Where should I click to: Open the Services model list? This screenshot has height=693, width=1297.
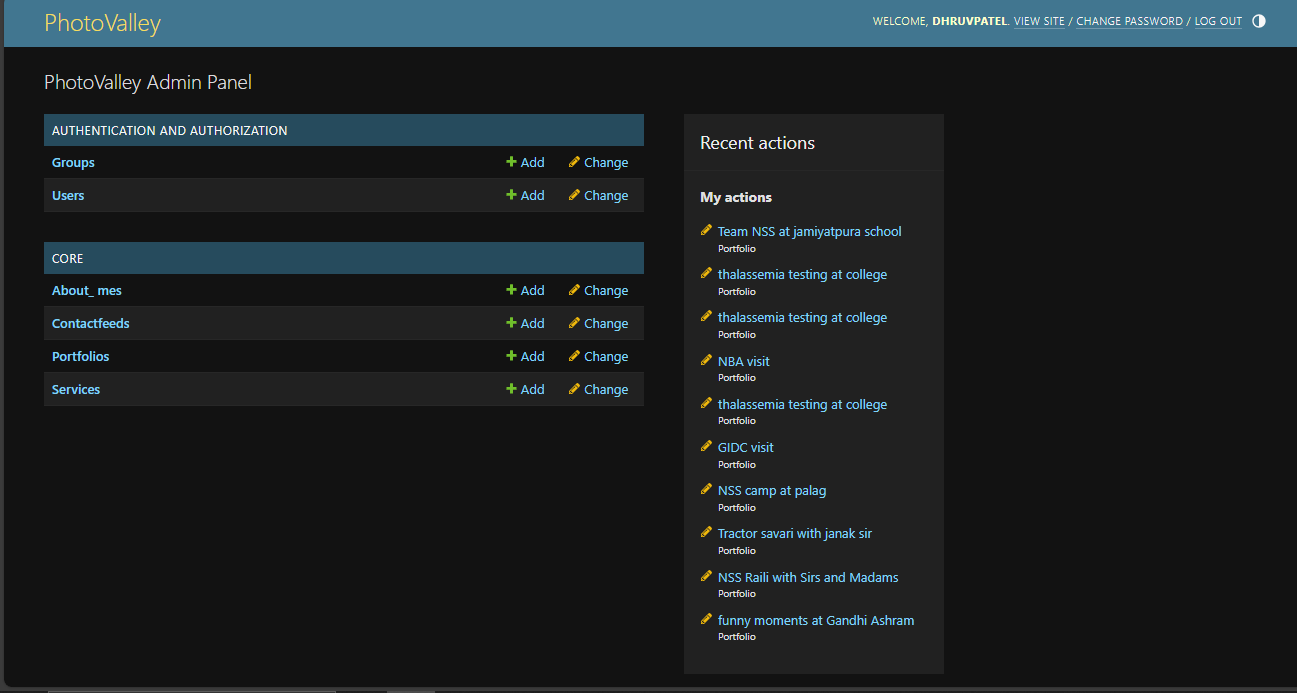tap(76, 389)
